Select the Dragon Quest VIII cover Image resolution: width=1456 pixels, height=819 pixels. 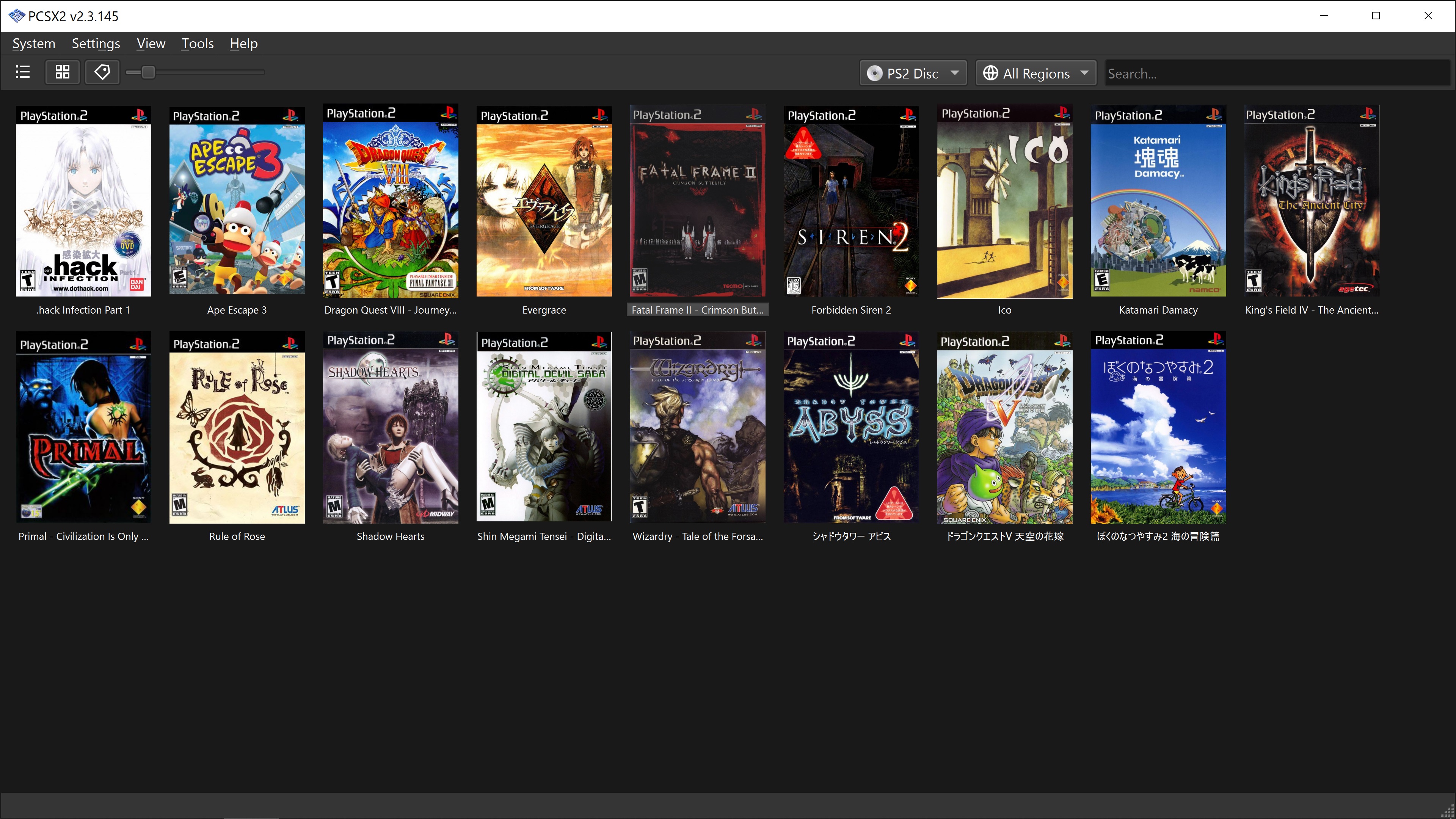click(391, 201)
